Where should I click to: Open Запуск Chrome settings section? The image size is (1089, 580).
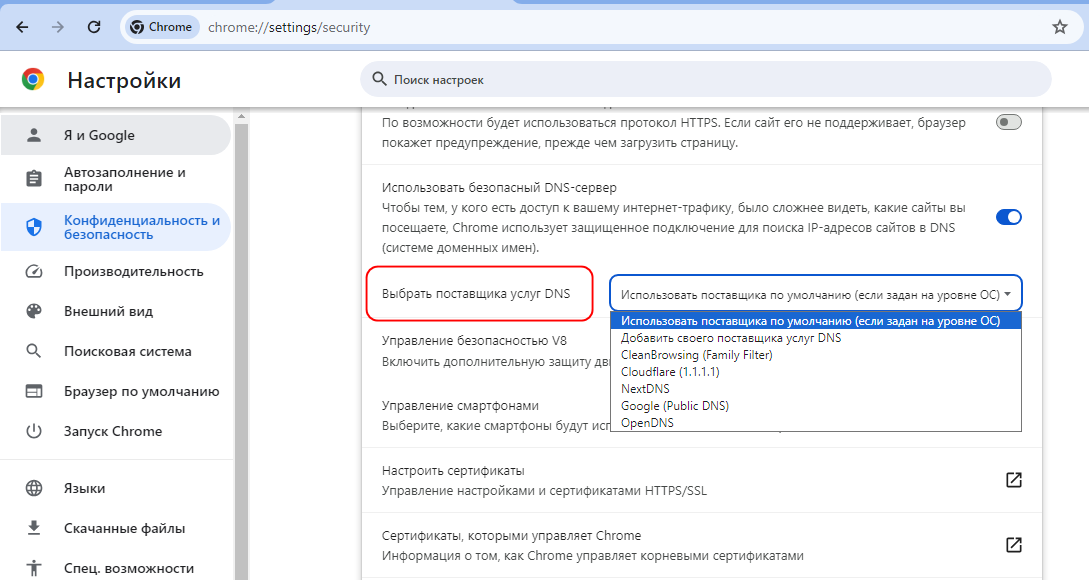point(116,431)
